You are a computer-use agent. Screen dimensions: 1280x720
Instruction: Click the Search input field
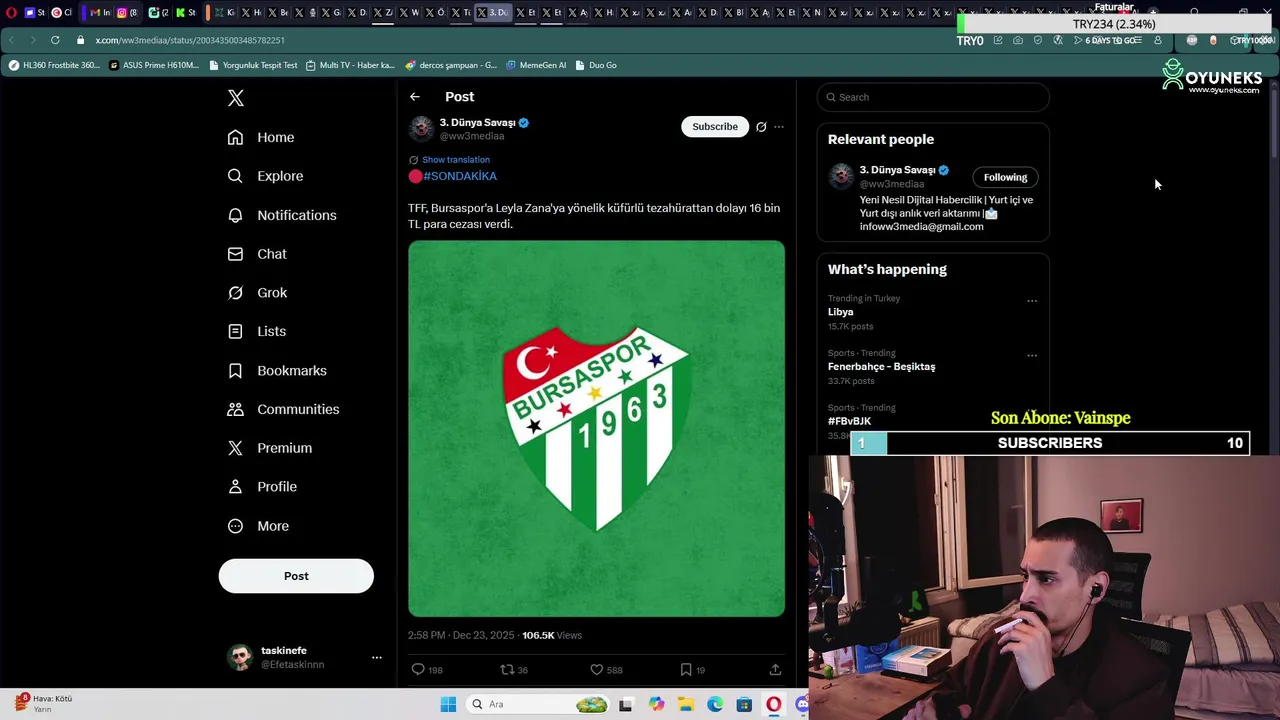933,97
